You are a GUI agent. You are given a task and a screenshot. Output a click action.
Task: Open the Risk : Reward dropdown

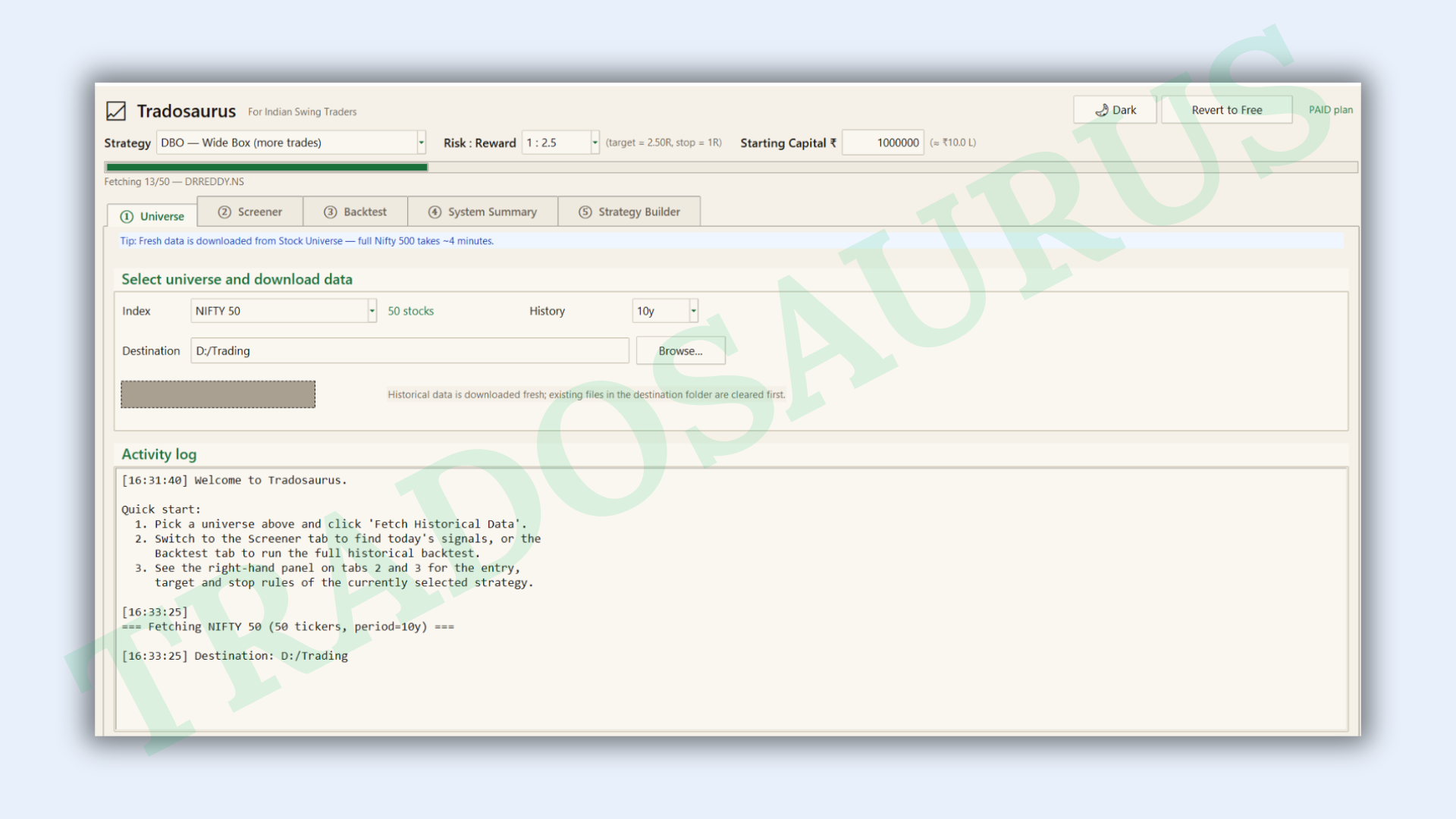click(x=560, y=143)
